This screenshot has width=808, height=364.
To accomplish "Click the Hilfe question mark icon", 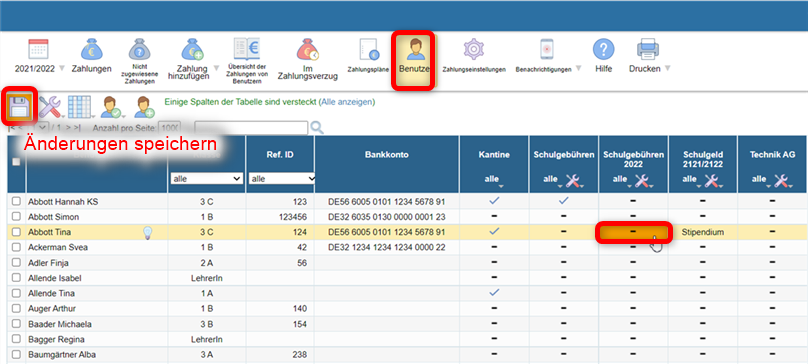I will tap(603, 49).
